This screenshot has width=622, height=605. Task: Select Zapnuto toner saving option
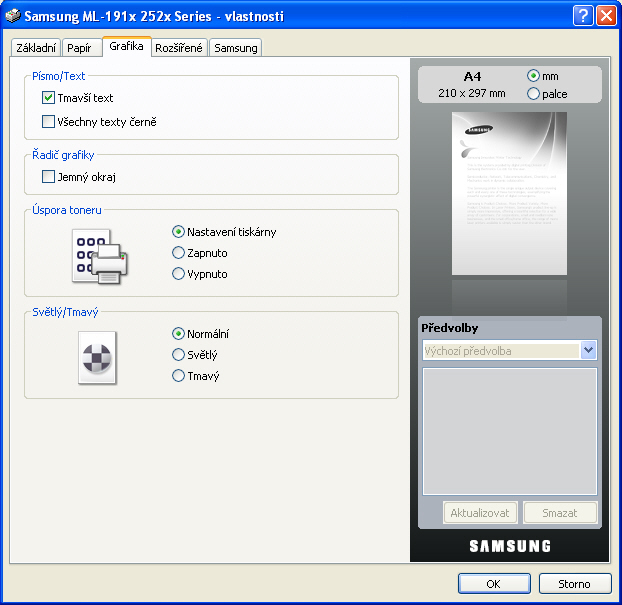[x=179, y=253]
